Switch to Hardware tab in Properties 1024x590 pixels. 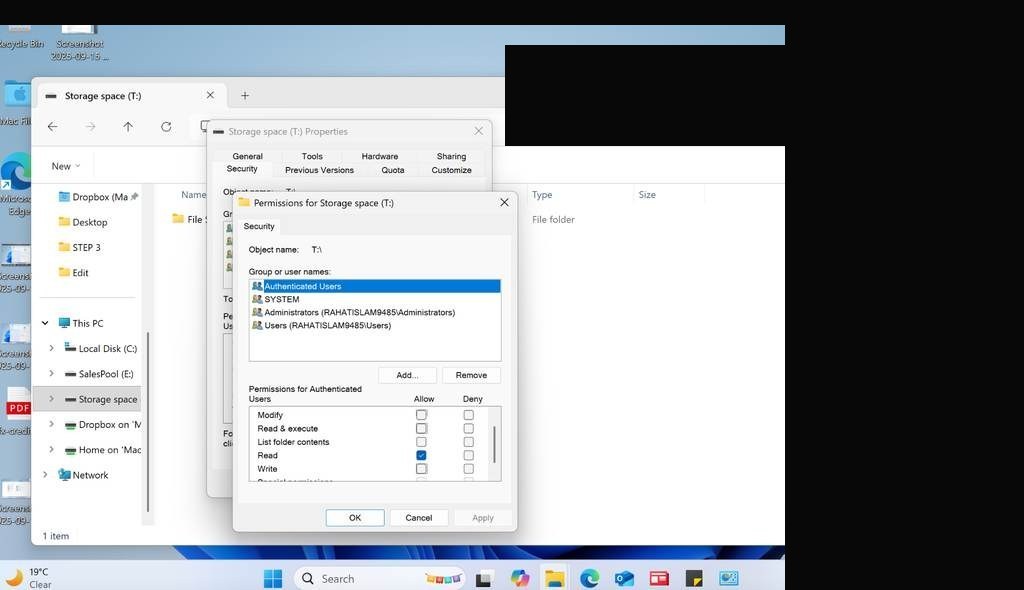[x=380, y=156]
